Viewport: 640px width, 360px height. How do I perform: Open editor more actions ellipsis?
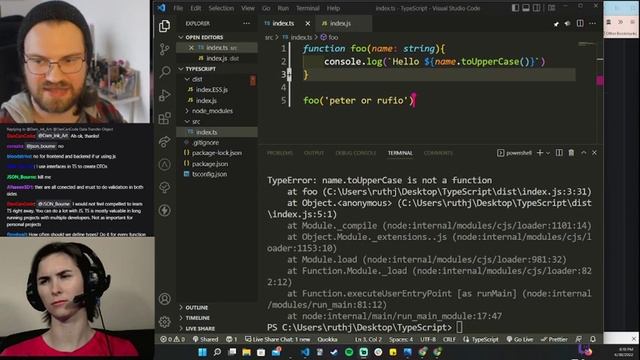click(592, 24)
